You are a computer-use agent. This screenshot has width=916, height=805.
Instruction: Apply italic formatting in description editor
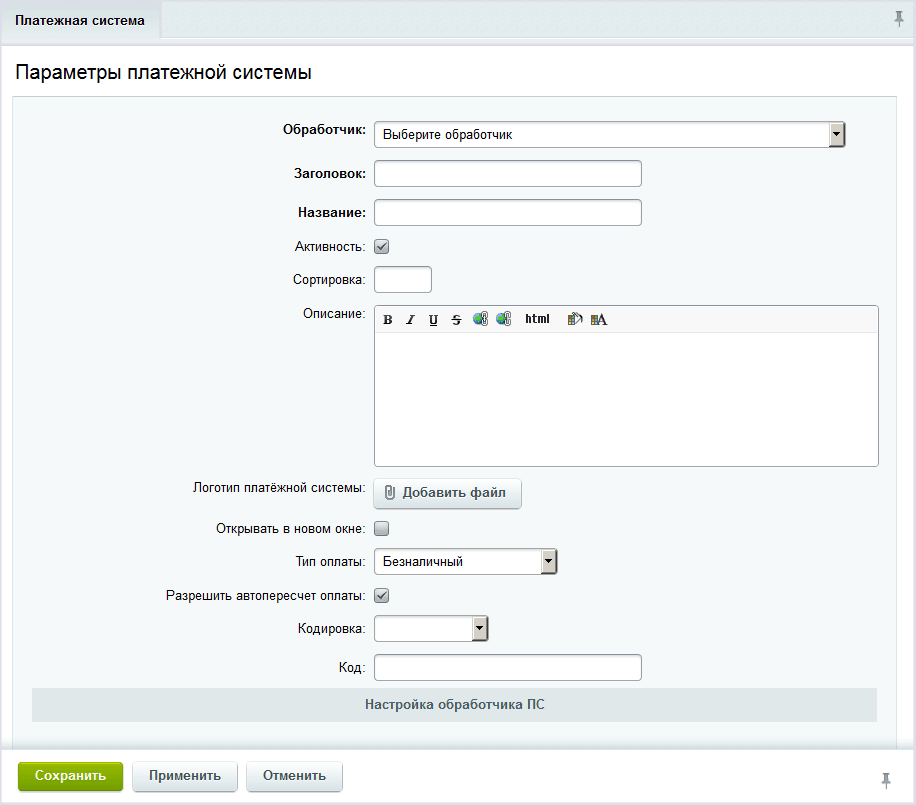pos(410,320)
